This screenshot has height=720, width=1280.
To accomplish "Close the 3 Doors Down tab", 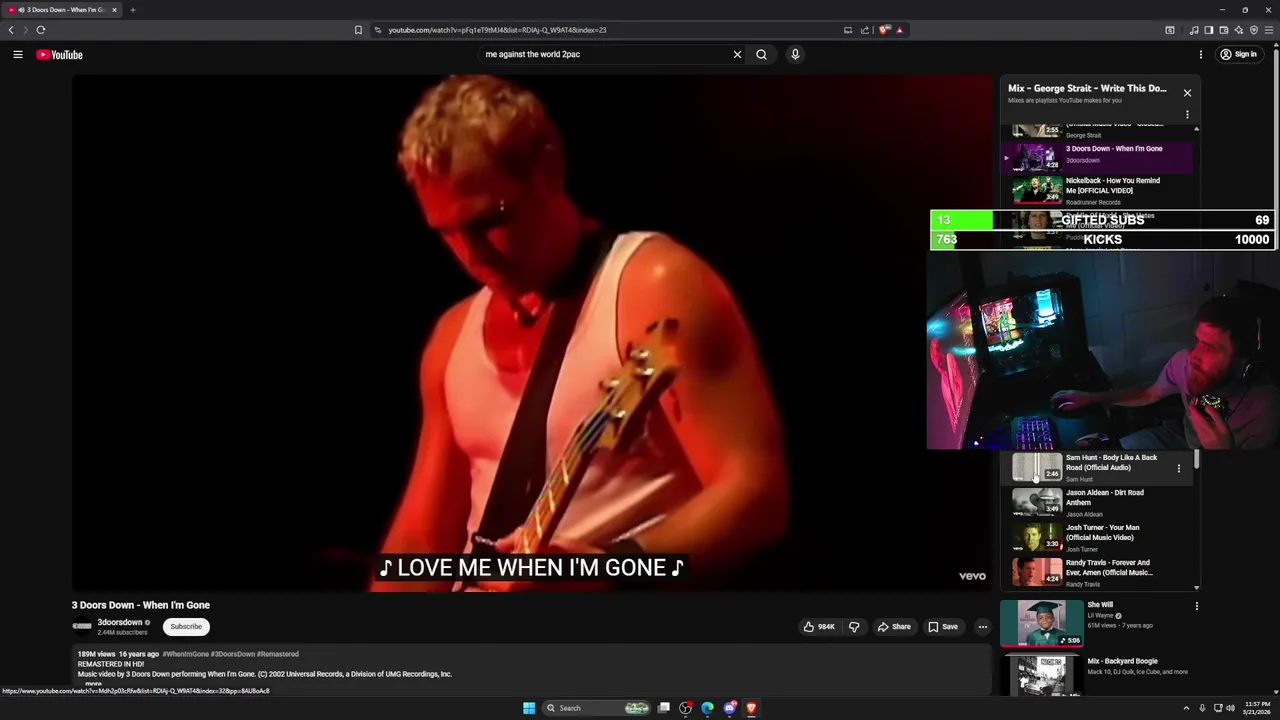I will 114,10.
